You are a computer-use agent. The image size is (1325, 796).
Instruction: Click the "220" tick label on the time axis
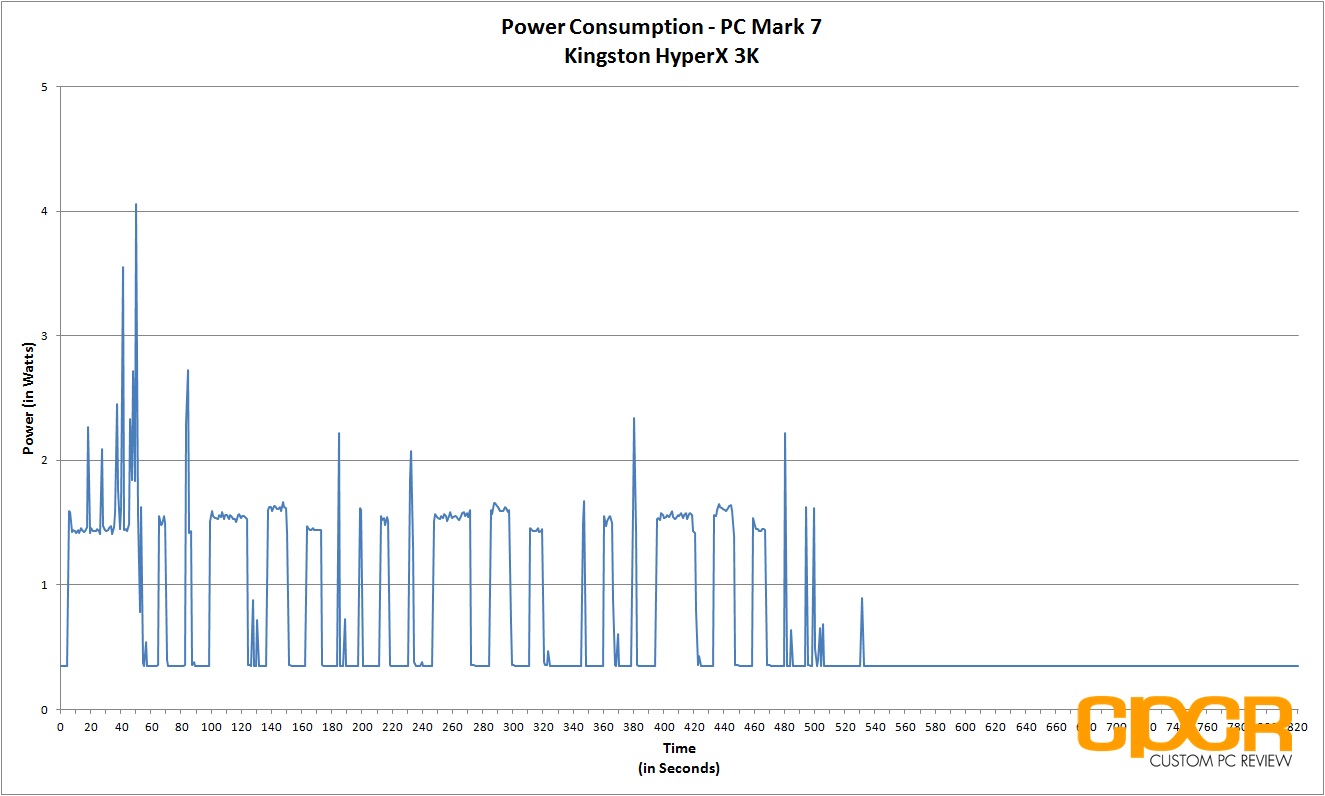(x=392, y=727)
